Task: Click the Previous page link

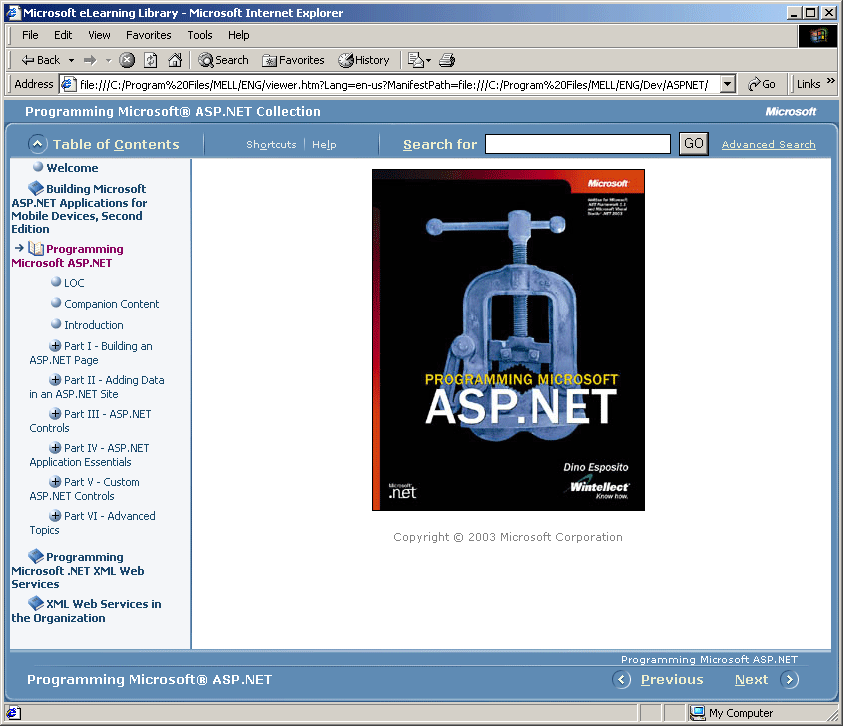Action: (x=672, y=680)
